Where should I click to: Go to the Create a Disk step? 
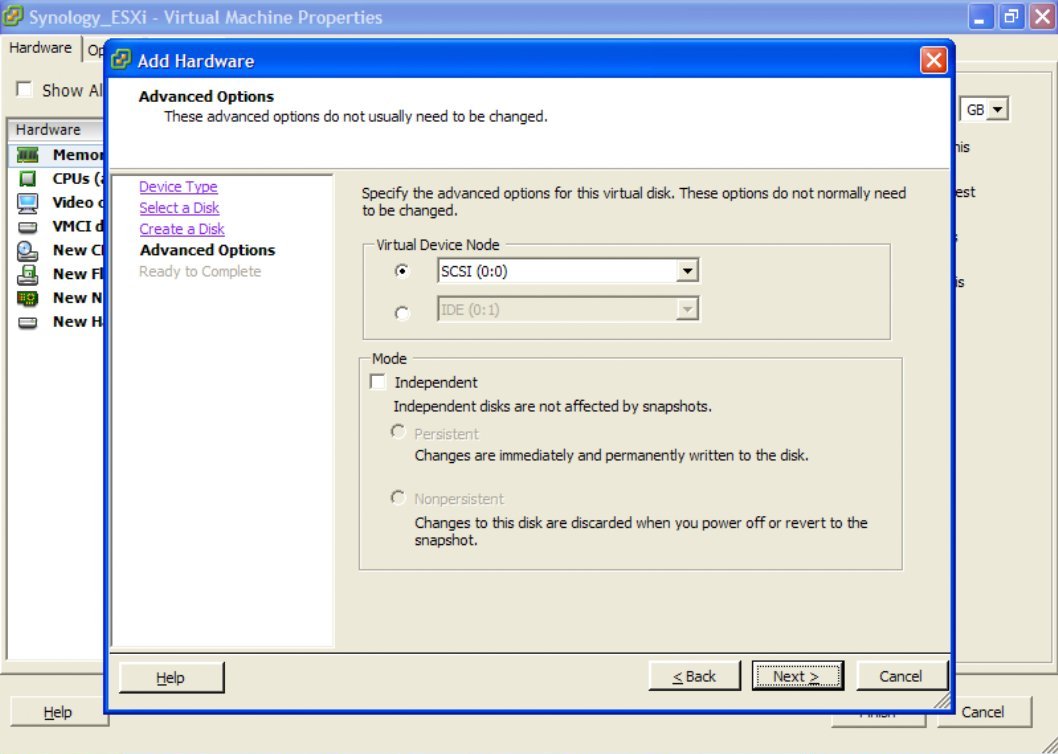(182, 229)
